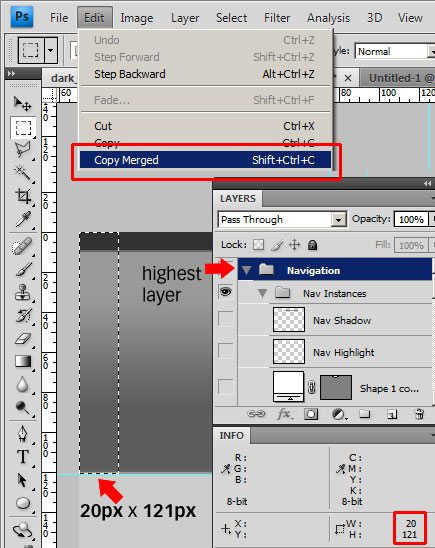Close the current document tab
The image size is (435, 548).
pyautogui.click(x=348, y=78)
